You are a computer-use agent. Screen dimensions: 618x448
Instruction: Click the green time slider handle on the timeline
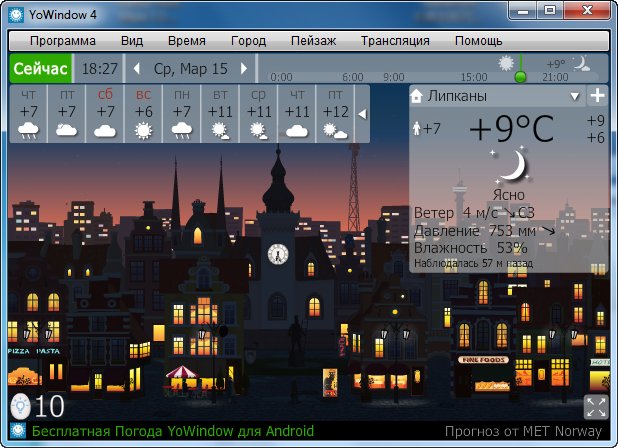tap(519, 74)
